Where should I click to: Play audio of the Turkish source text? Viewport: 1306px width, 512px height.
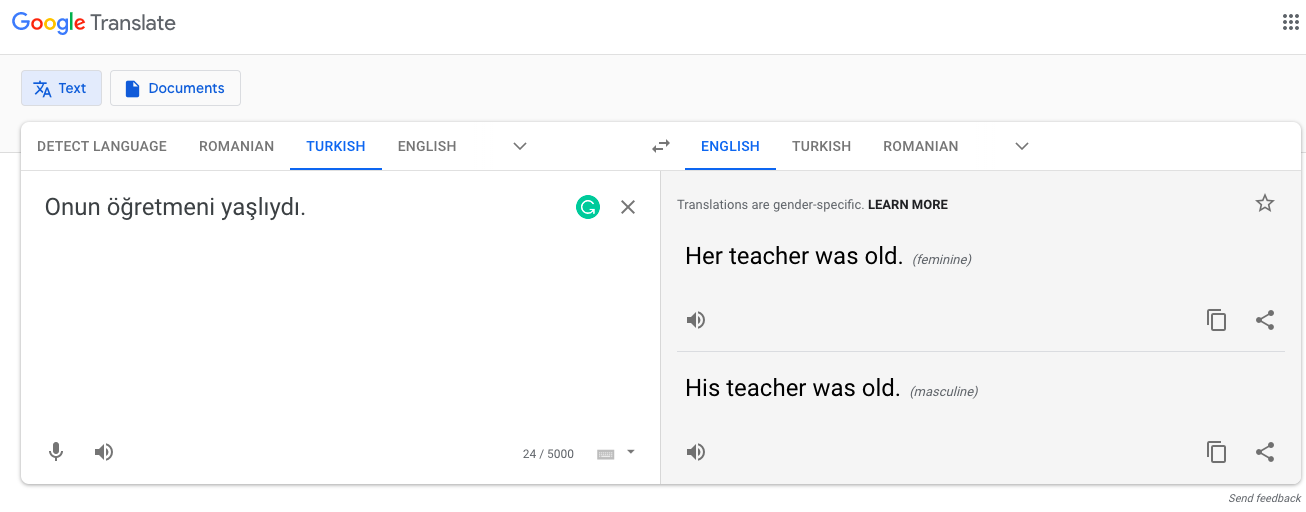(104, 452)
